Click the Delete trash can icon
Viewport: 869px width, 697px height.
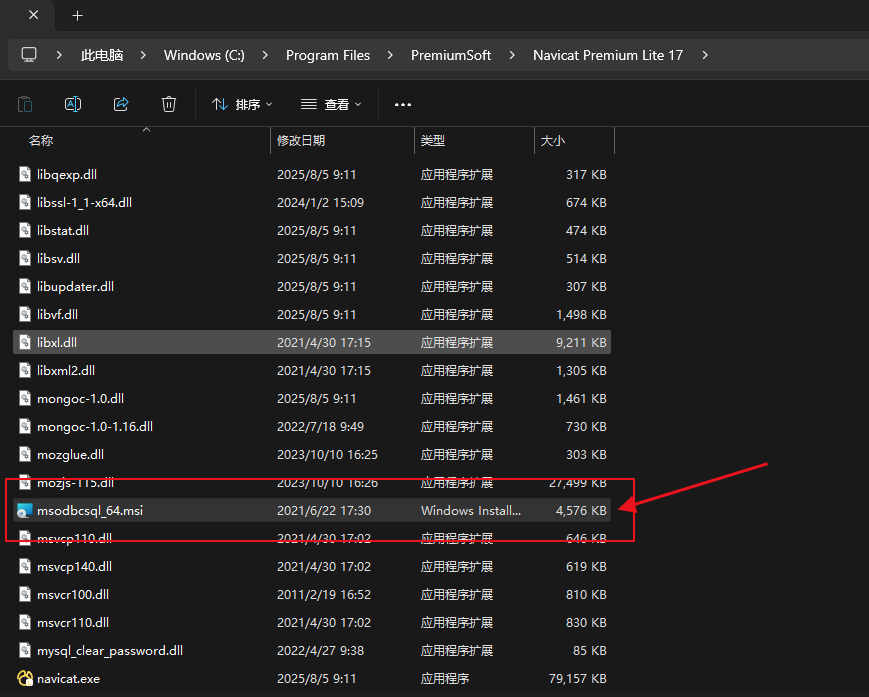click(169, 104)
